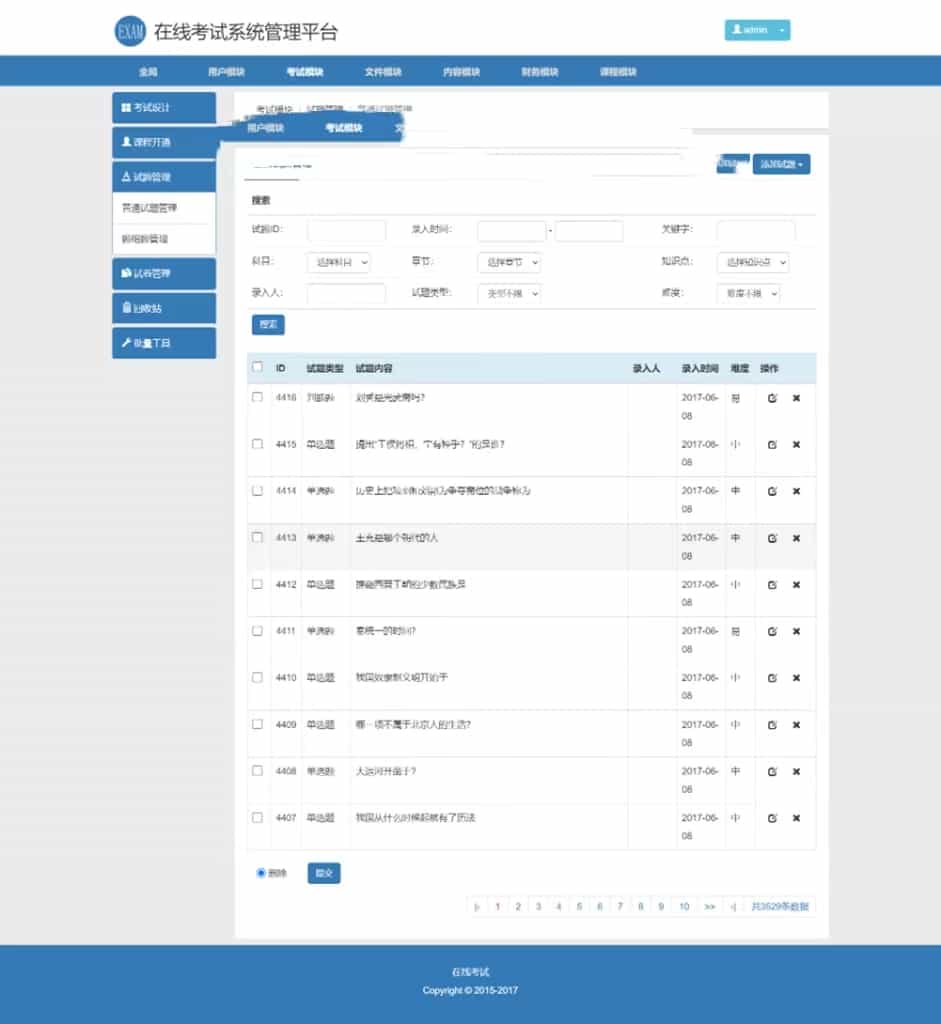Open the 章节 chapter dropdown
The width and height of the screenshot is (941, 1024).
(x=509, y=262)
